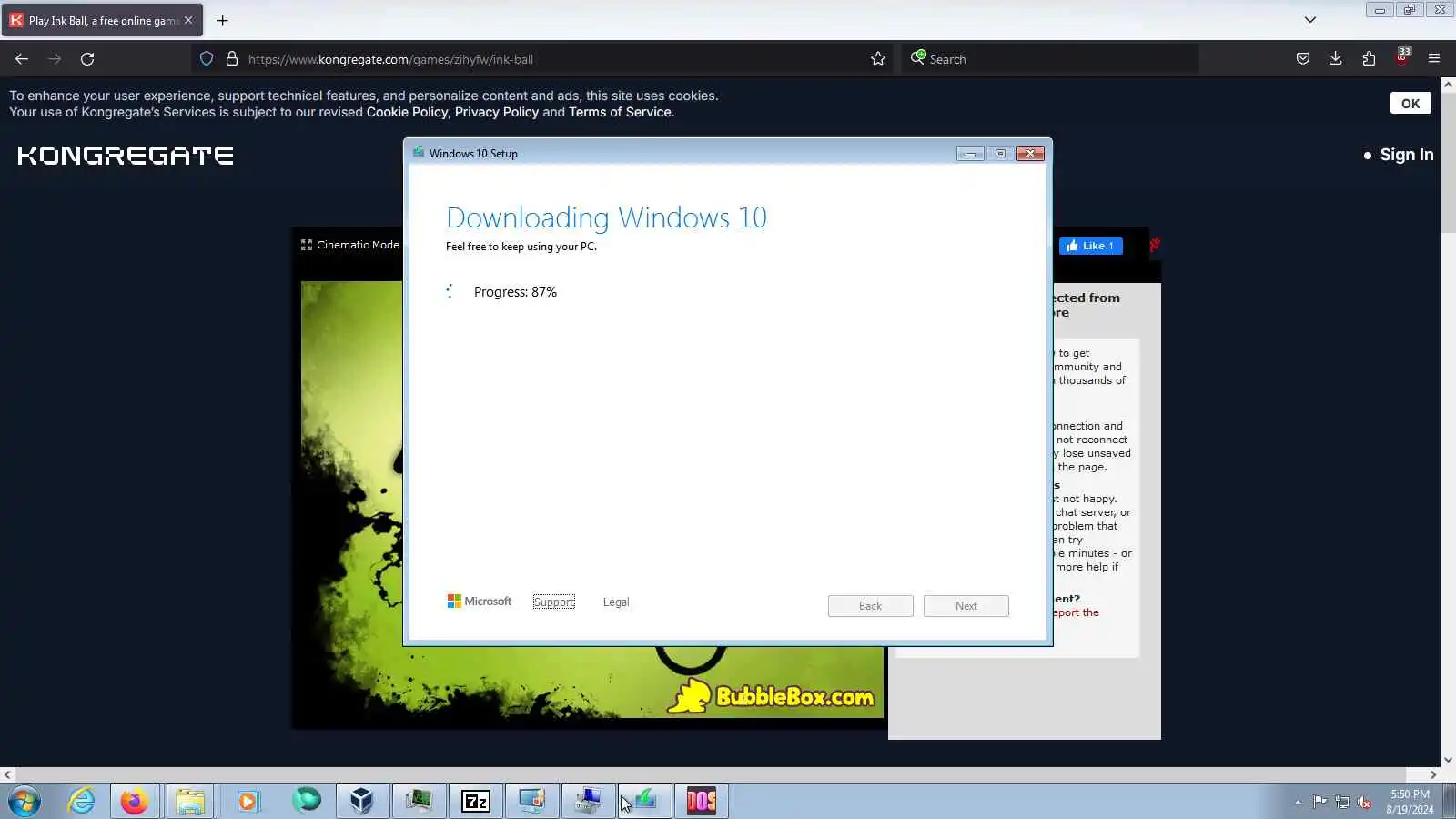Open Legal link in Windows 10 Setup

click(x=616, y=602)
